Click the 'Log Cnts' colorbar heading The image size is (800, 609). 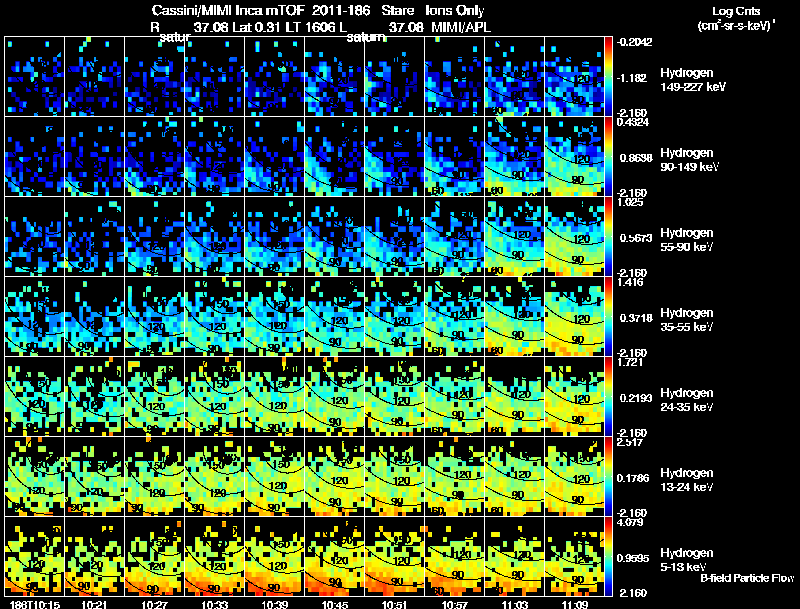pos(736,11)
